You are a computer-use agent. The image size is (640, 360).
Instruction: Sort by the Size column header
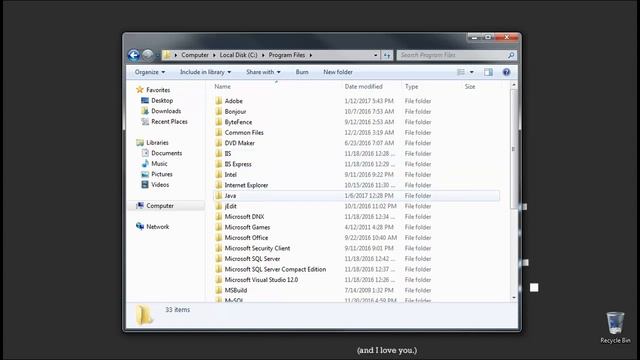[x=470, y=87]
